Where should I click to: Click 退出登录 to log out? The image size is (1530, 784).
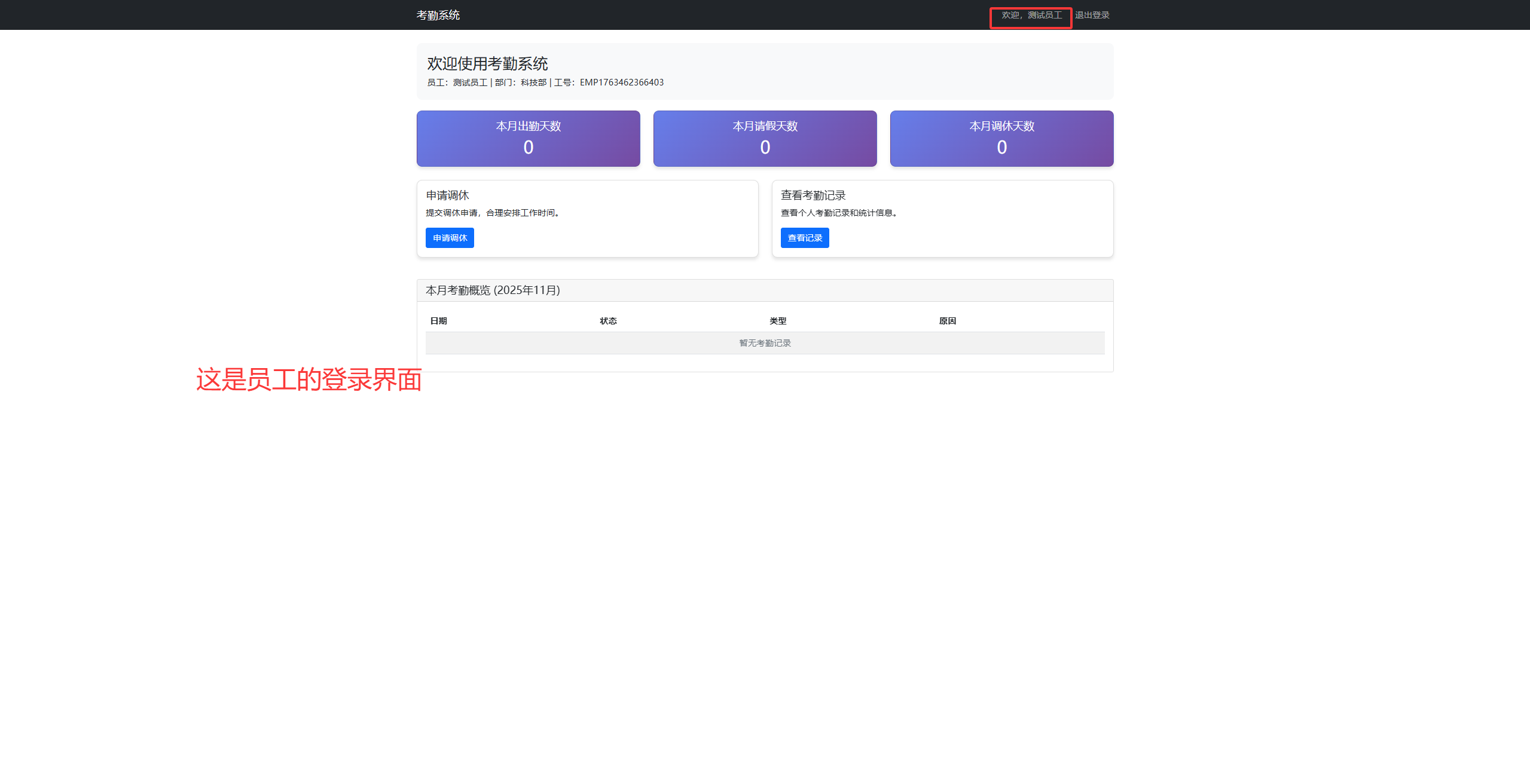(1092, 15)
